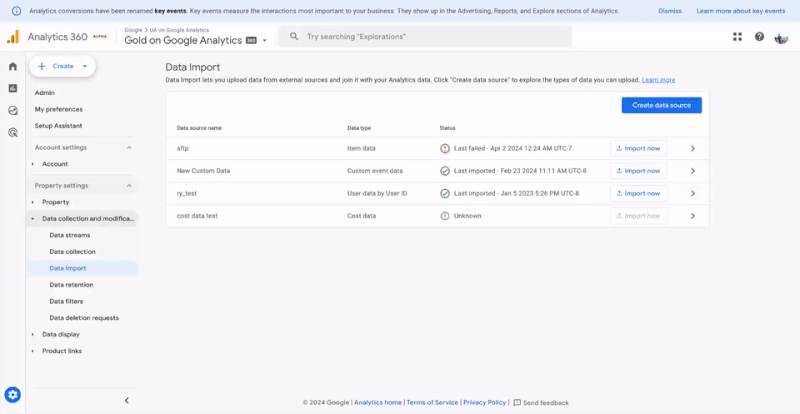Viewport: 800px width, 414px height.
Task: Click Import now for New Custom Data
Action: (x=638, y=171)
